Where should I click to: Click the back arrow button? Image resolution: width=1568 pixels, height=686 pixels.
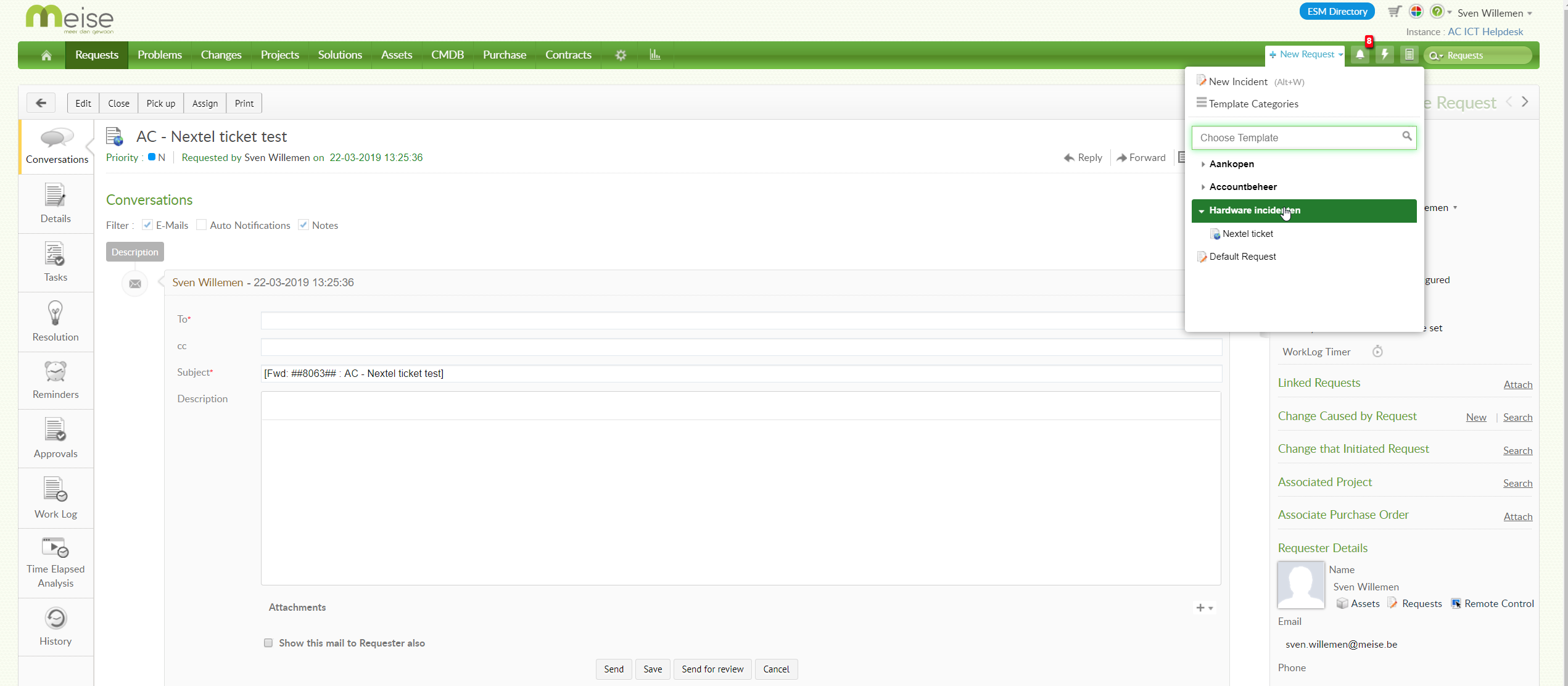[x=41, y=103]
